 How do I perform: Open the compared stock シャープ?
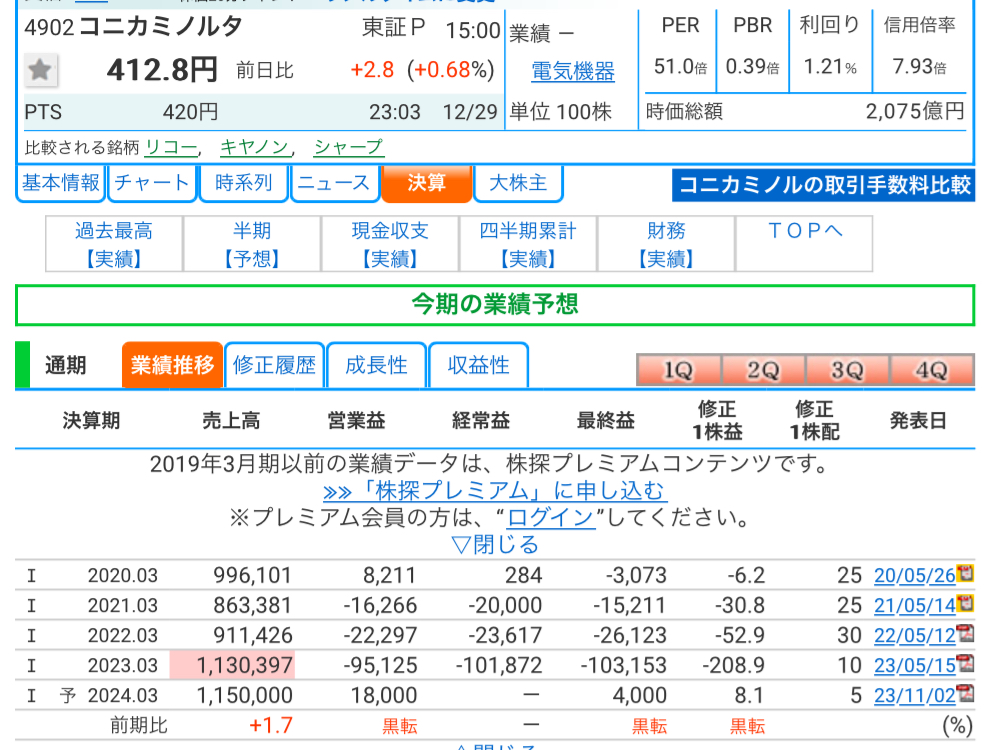click(349, 147)
